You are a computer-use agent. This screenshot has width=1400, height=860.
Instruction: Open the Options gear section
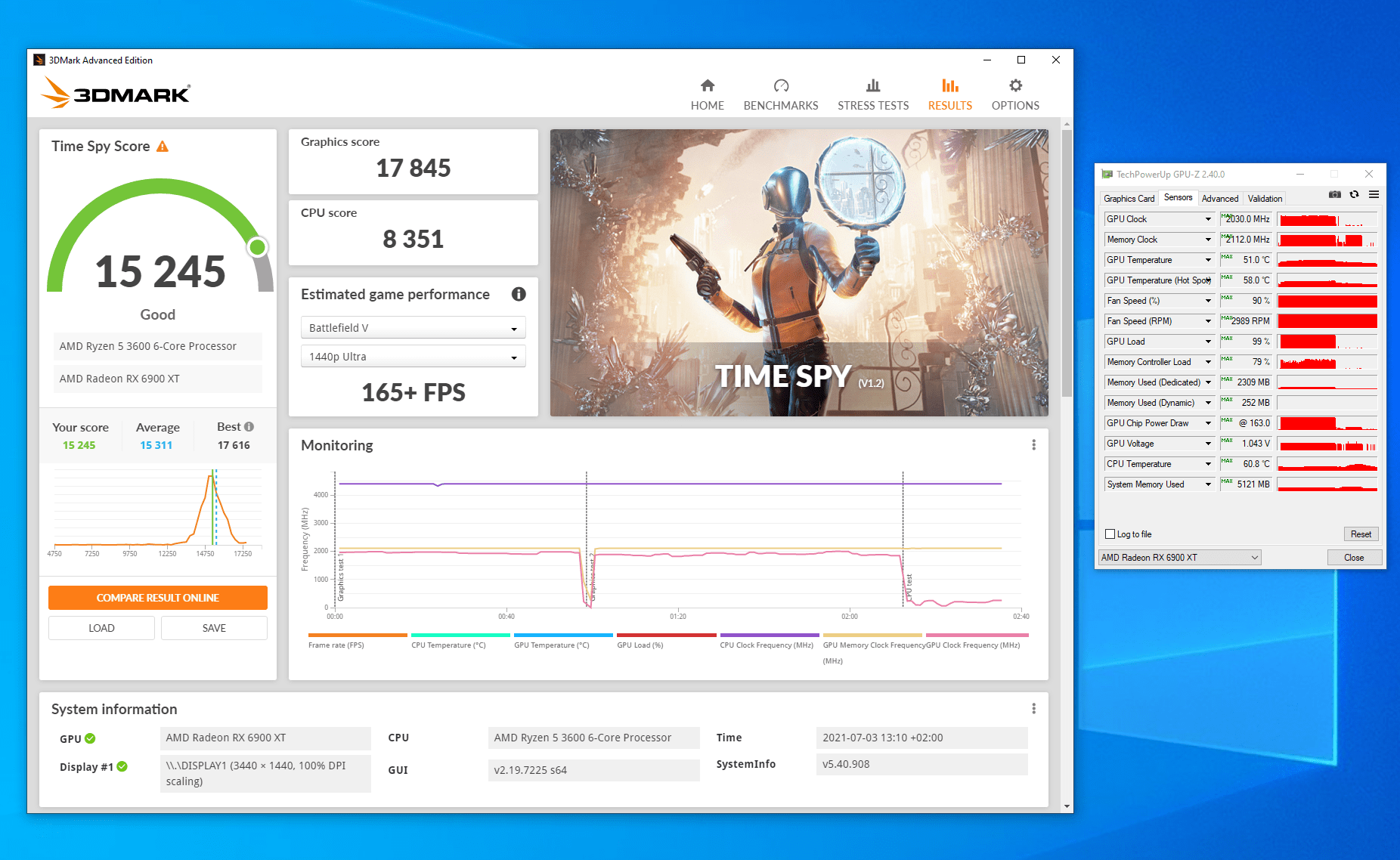[x=1015, y=94]
